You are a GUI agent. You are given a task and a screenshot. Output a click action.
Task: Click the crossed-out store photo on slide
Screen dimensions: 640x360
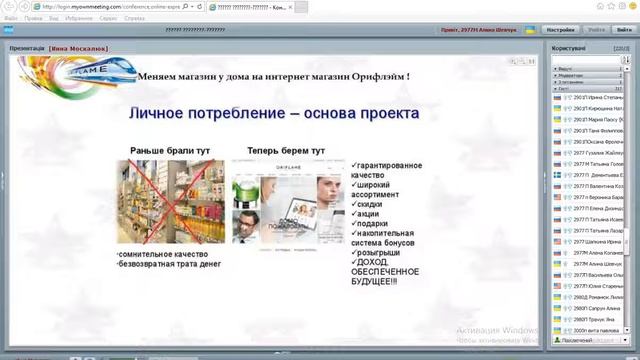point(171,202)
